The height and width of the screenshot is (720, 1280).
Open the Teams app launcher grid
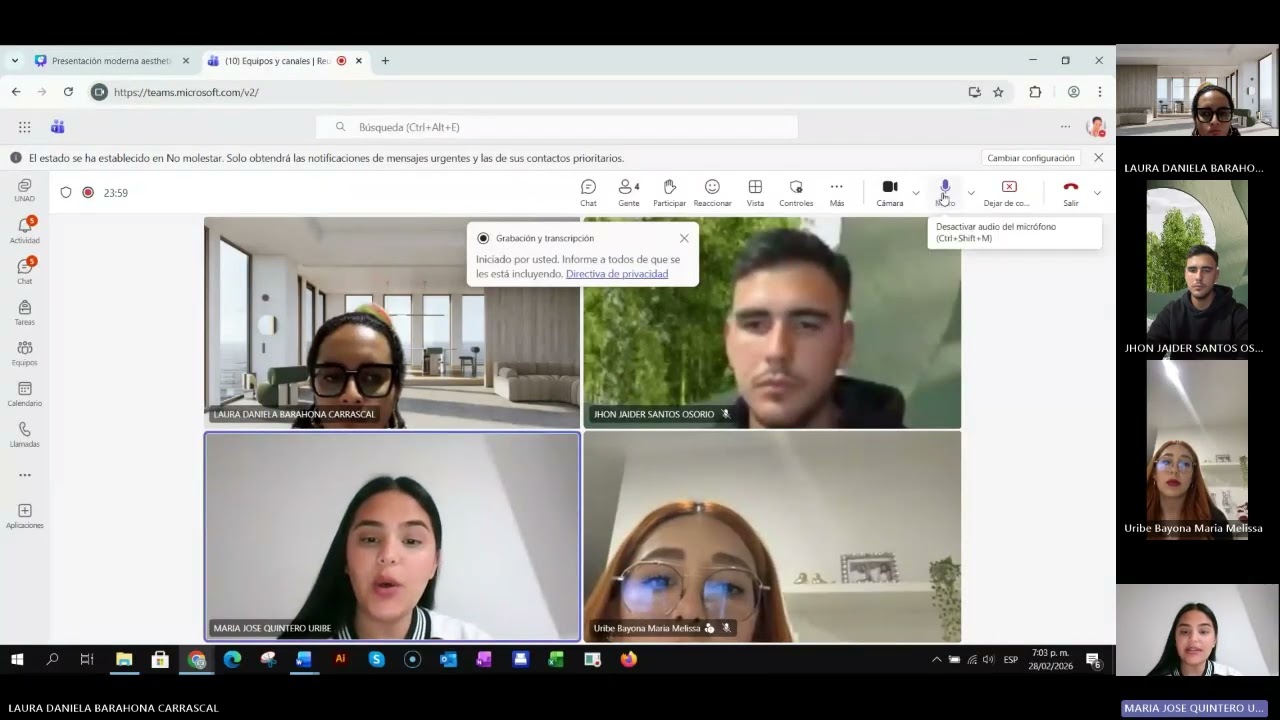[24, 127]
